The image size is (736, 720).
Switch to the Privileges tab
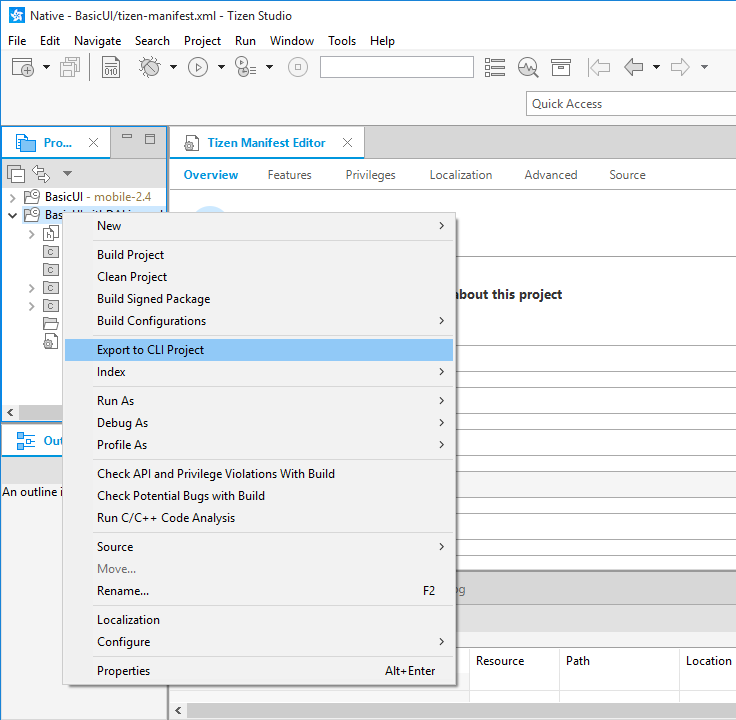coord(370,175)
